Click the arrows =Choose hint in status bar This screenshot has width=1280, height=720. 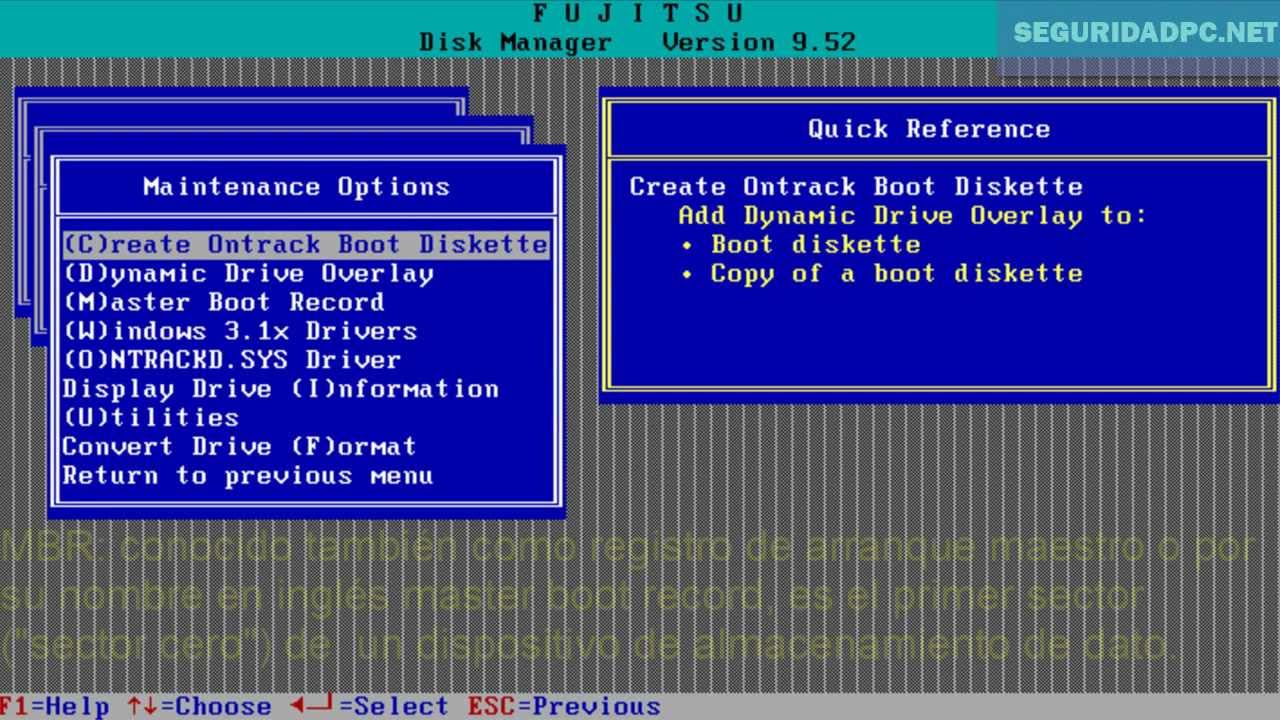199,706
